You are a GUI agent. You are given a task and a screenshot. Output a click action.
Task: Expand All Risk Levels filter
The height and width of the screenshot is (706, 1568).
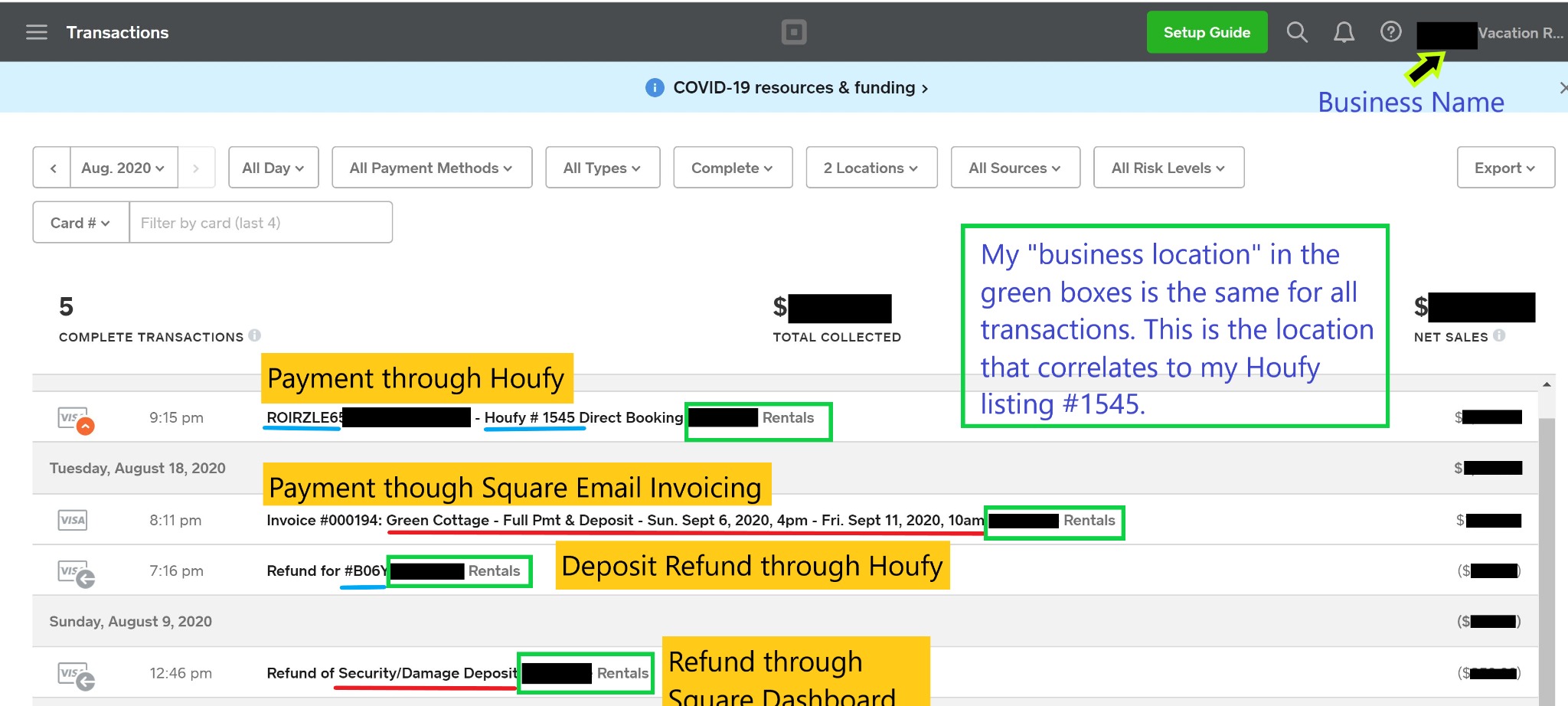pos(1168,168)
